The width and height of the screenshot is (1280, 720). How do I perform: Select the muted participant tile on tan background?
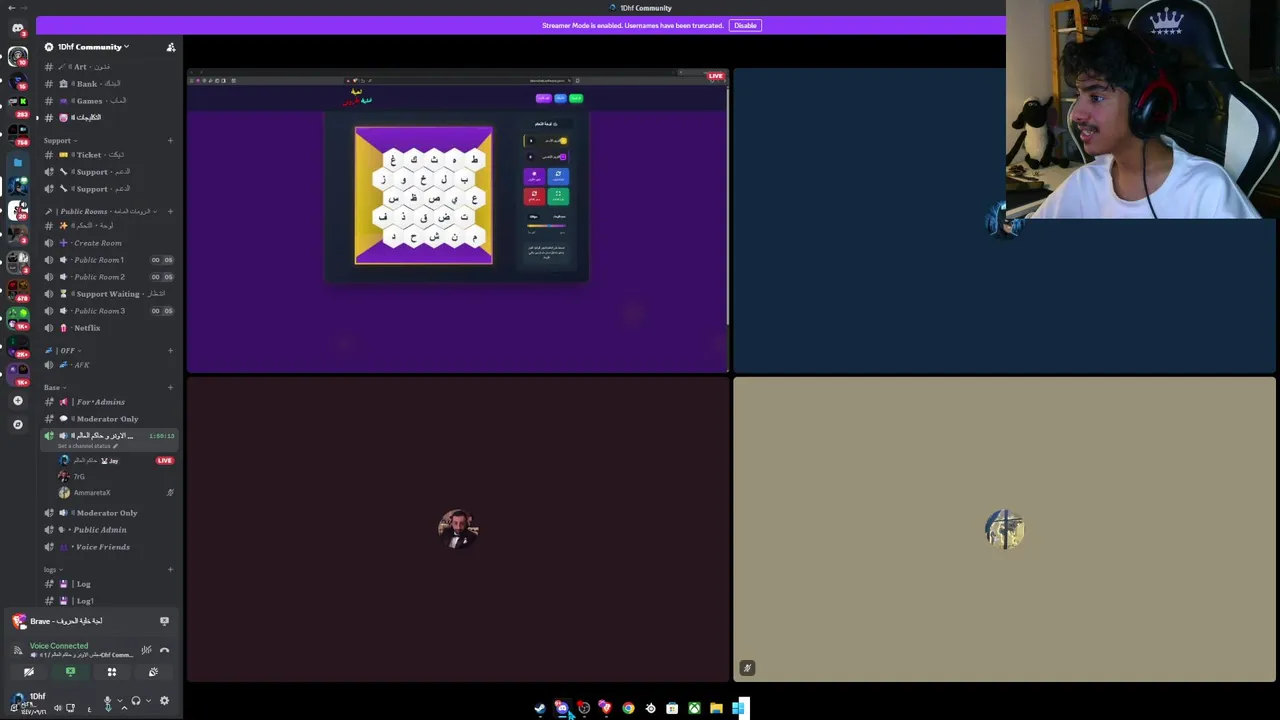click(x=1004, y=530)
